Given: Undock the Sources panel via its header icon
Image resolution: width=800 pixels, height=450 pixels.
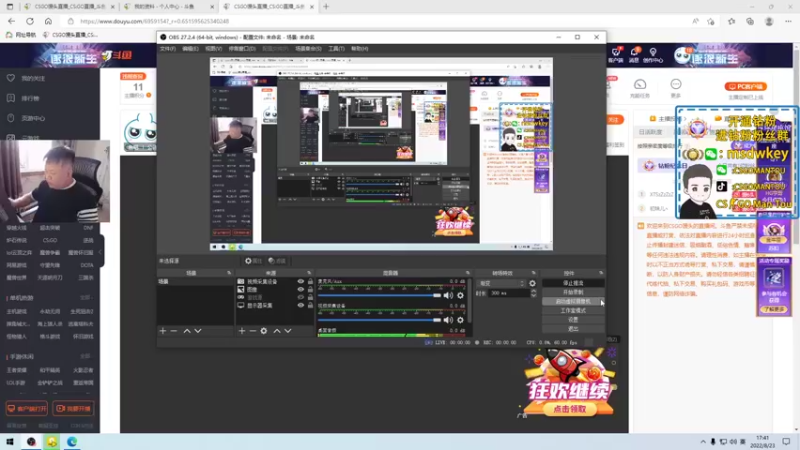Looking at the screenshot, I should (309, 273).
